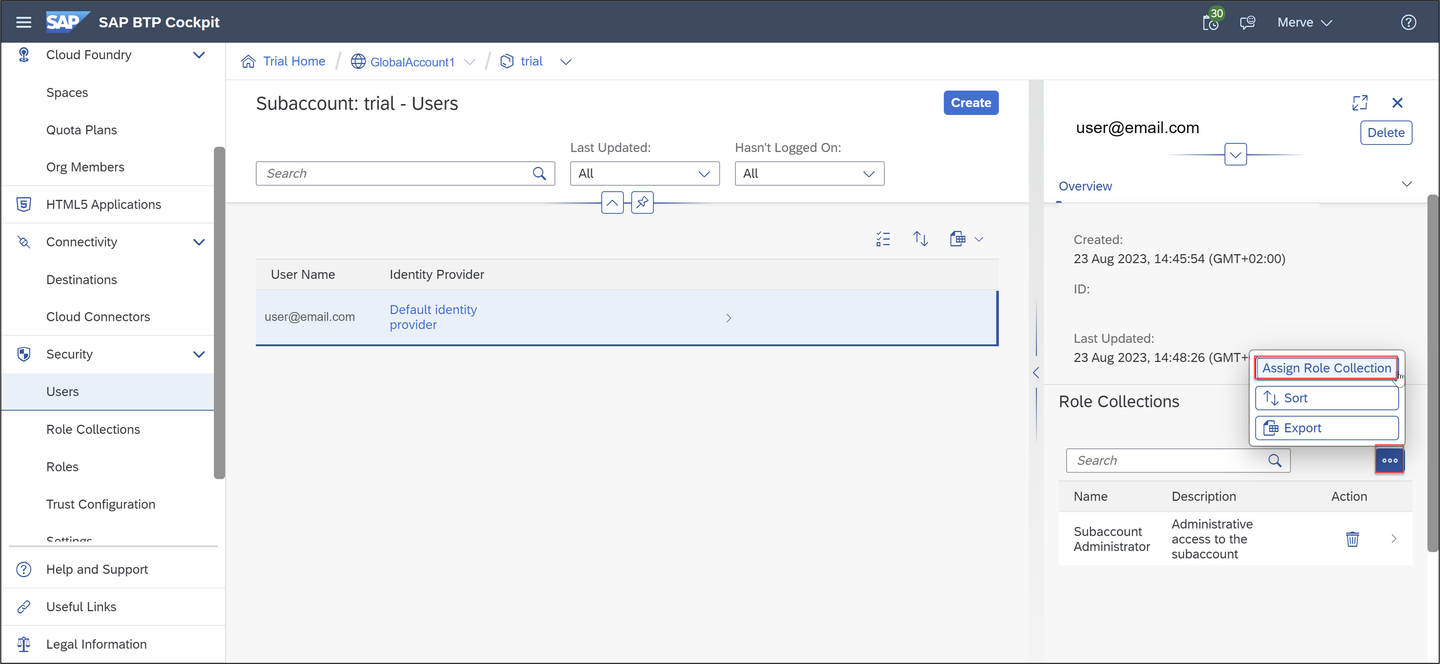Click the GlobalAccount1 globe icon
The image size is (1440, 664).
pyautogui.click(x=358, y=61)
